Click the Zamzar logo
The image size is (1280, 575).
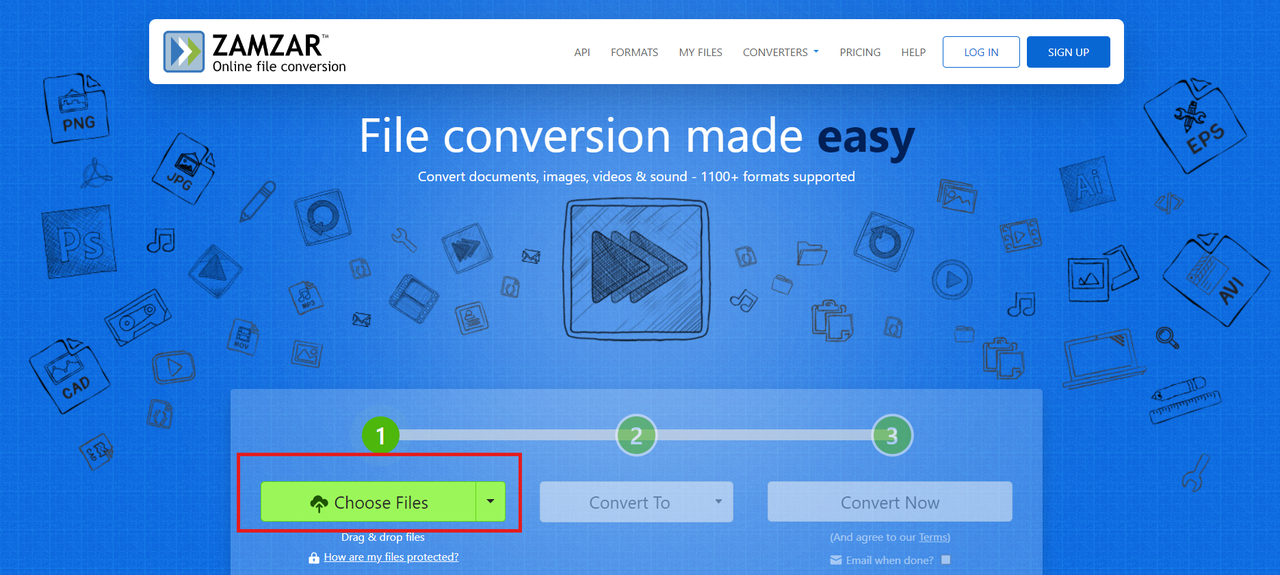coord(255,52)
